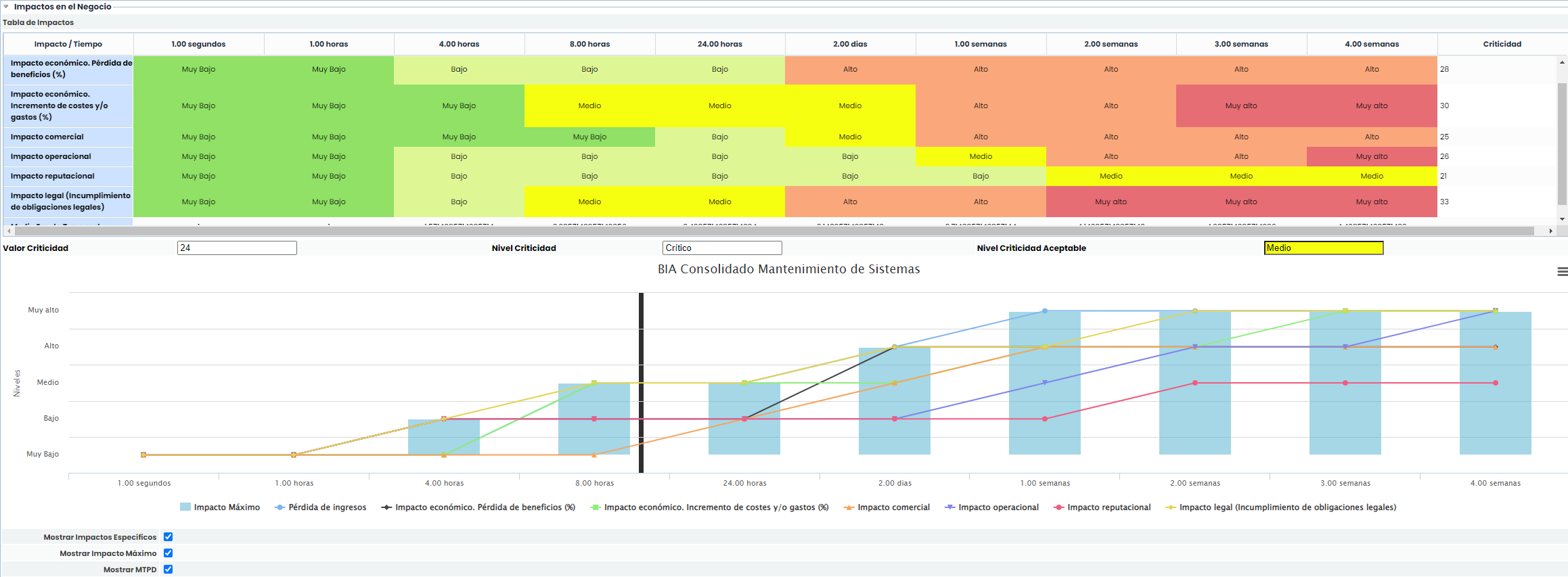The height and width of the screenshot is (577, 1568).
Task: Click the Criticidad column header
Action: point(1502,44)
